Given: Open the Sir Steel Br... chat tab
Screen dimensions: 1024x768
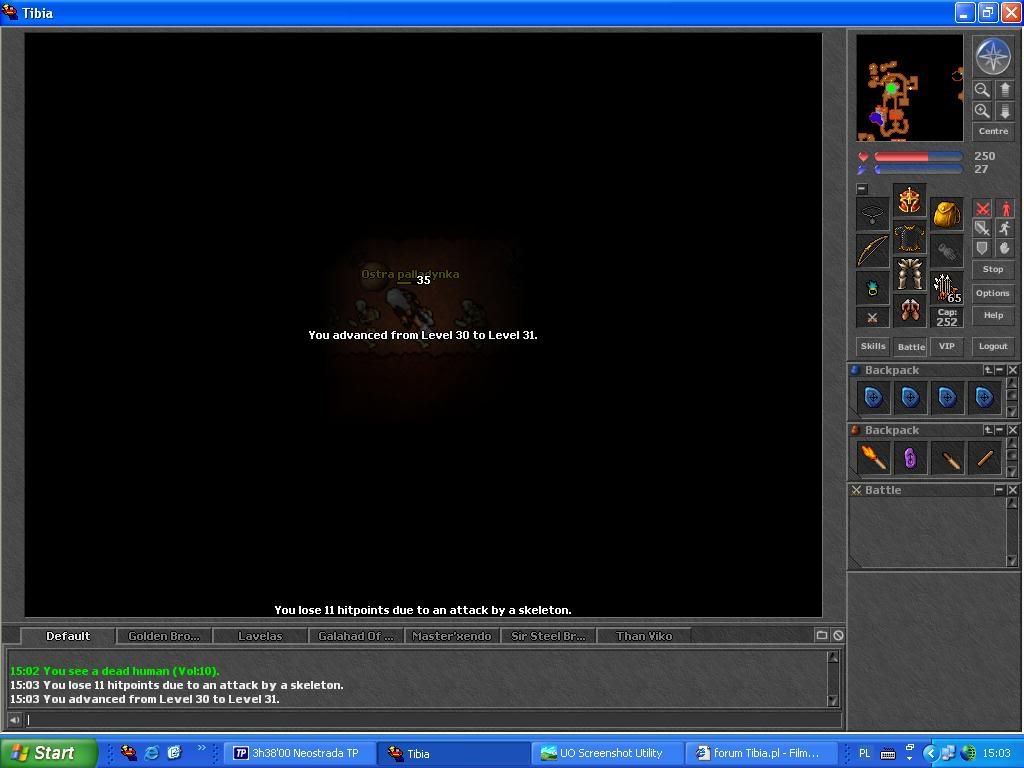Looking at the screenshot, I should (548, 636).
